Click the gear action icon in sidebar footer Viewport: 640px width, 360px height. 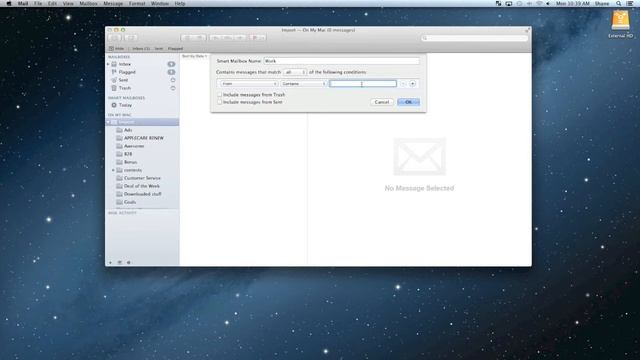click(x=129, y=262)
